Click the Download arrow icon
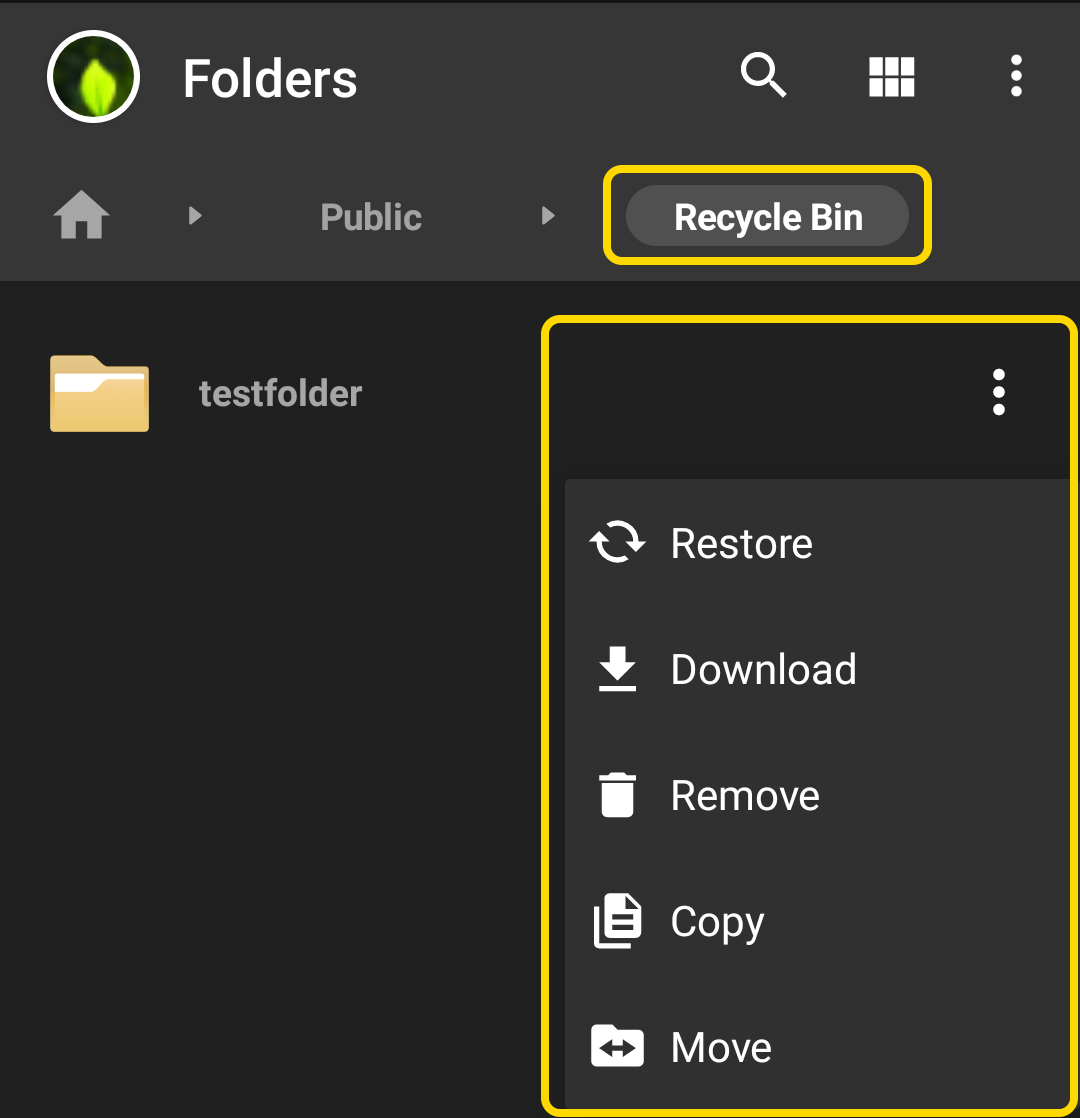This screenshot has height=1118, width=1080. 617,669
